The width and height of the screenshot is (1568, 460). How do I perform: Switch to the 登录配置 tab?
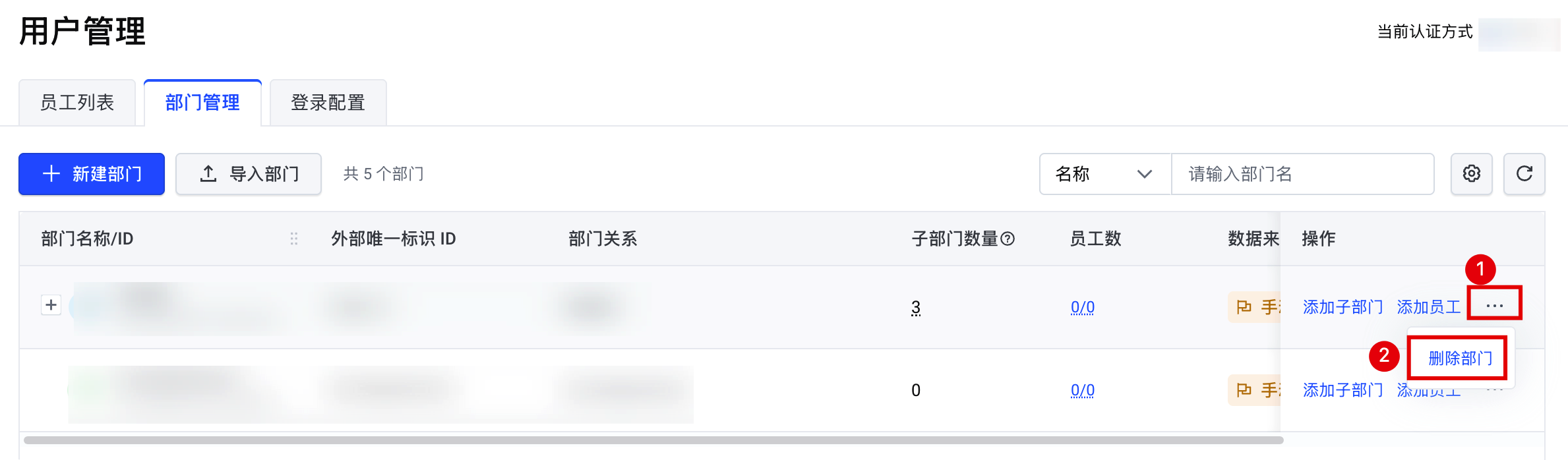coord(328,103)
